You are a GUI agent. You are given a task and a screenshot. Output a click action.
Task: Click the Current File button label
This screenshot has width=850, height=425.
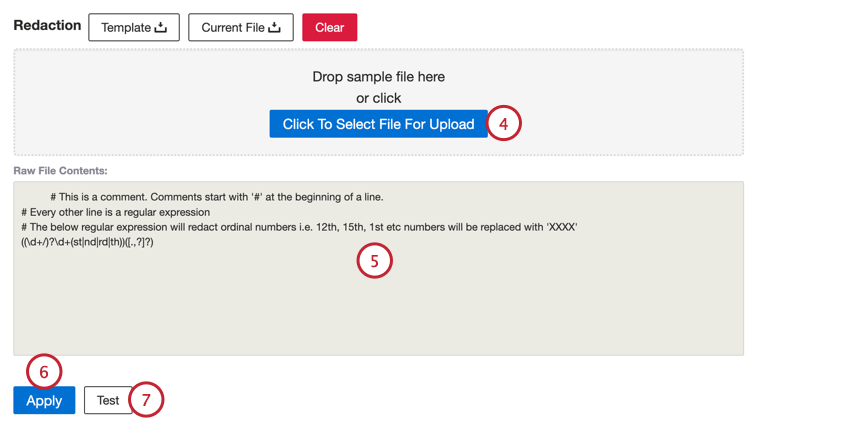pos(233,28)
